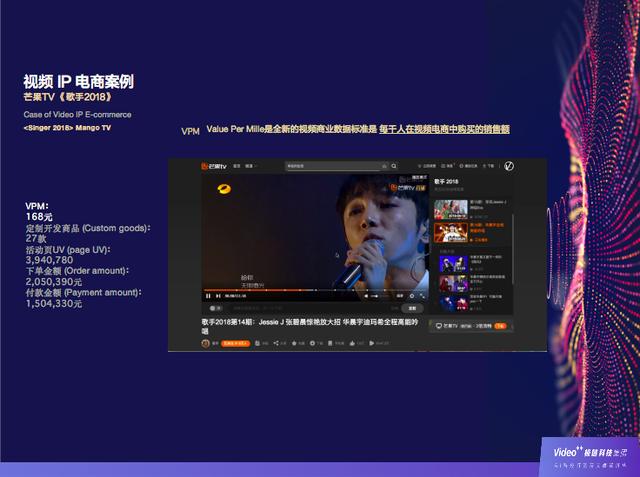Click 'Case of Video IP E-commerce' text
This screenshot has height=477, width=640.
click(x=78, y=115)
